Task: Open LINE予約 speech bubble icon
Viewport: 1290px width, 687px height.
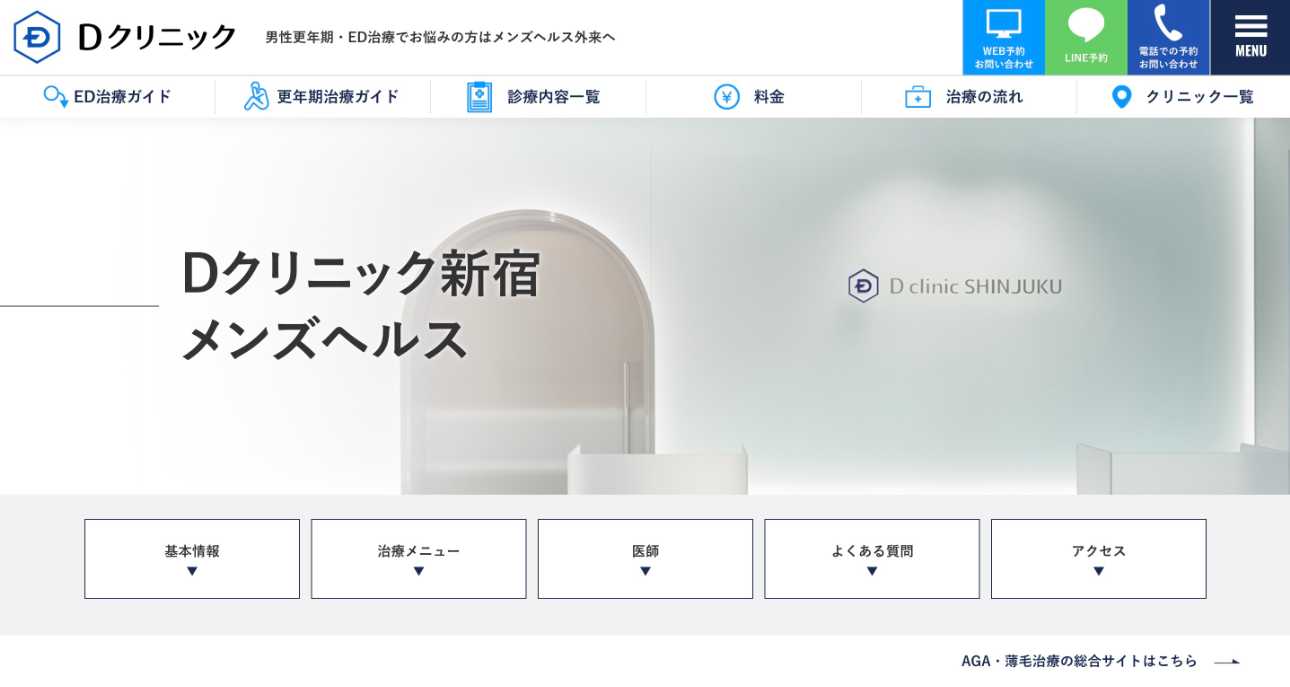Action: (x=1086, y=26)
